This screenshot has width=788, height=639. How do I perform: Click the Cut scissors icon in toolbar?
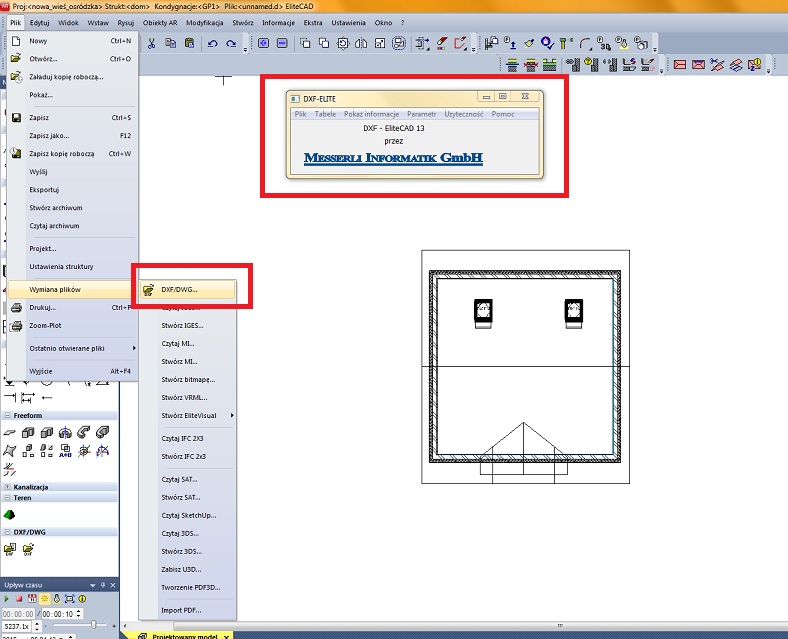[x=151, y=43]
